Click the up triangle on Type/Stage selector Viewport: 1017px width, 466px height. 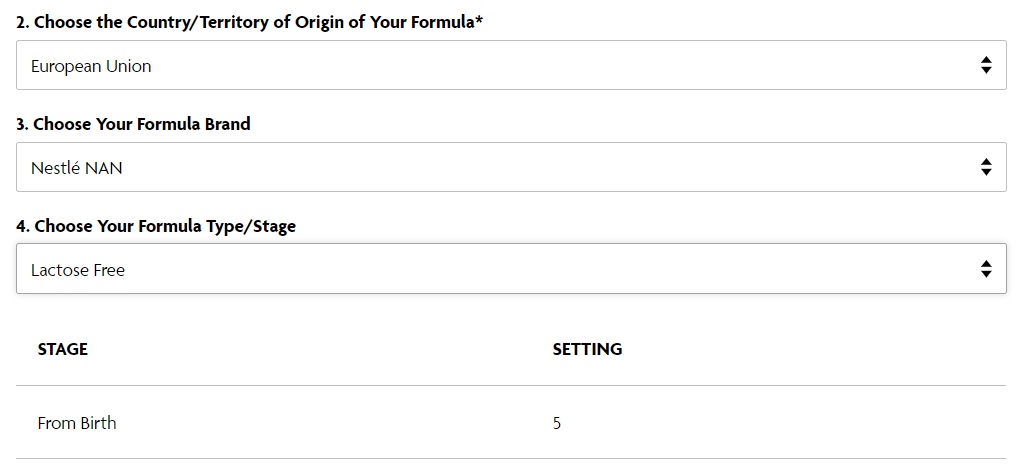pos(986,264)
